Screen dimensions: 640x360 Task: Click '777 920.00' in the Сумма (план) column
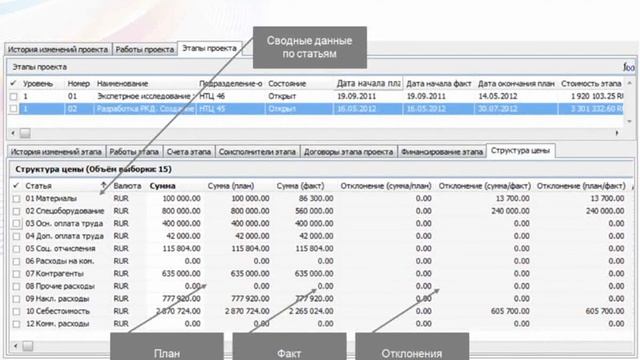click(250, 299)
